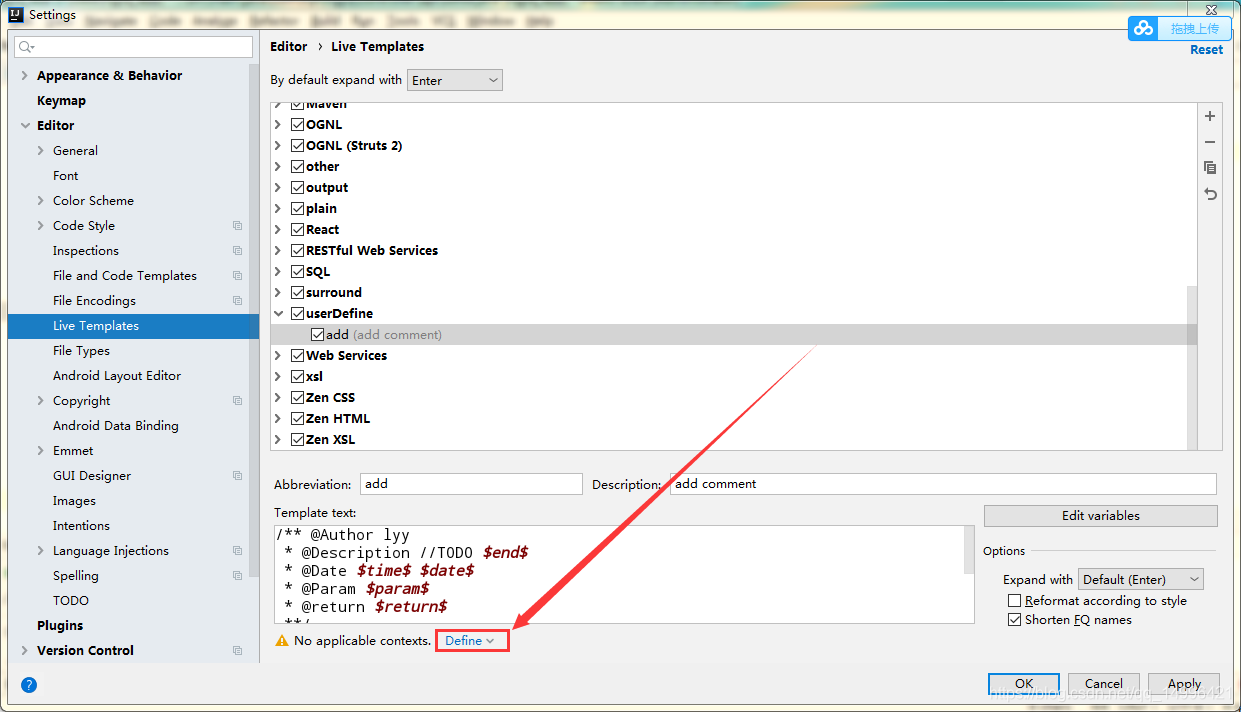Screen dimensions: 1241x712
Task: Click the Inspections project-level settings icon
Action: pos(237,251)
